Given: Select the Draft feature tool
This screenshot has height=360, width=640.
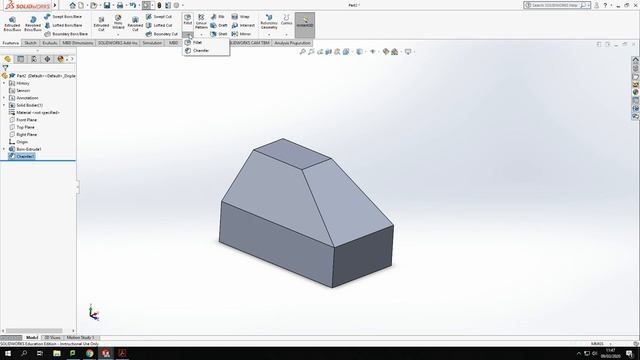Looking at the screenshot, I should click(219, 25).
